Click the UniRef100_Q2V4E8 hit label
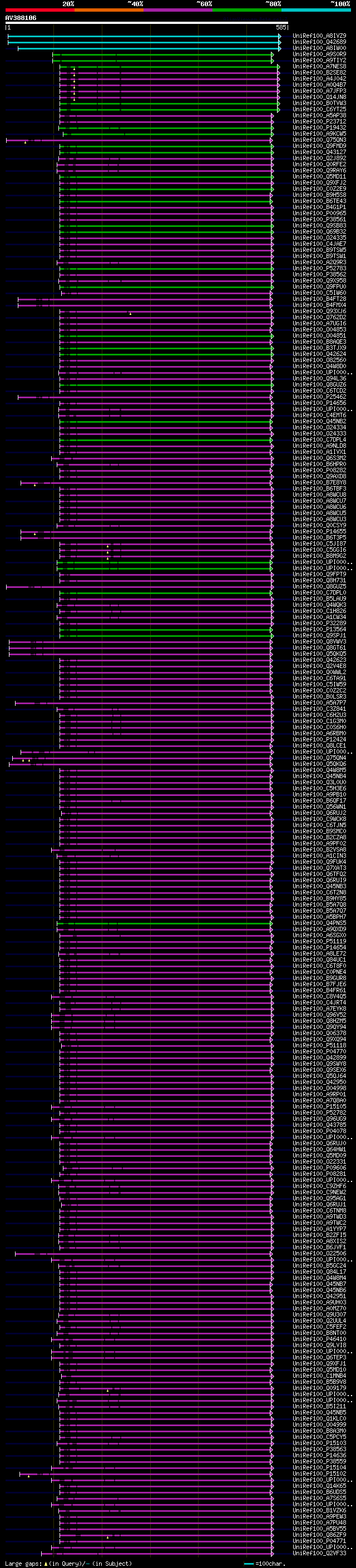This screenshot has height=1568, width=356. tap(319, 666)
